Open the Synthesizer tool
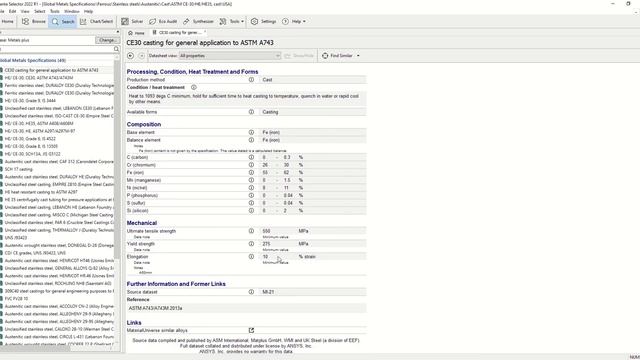Image resolution: width=640 pixels, height=360 pixels. click(x=198, y=21)
